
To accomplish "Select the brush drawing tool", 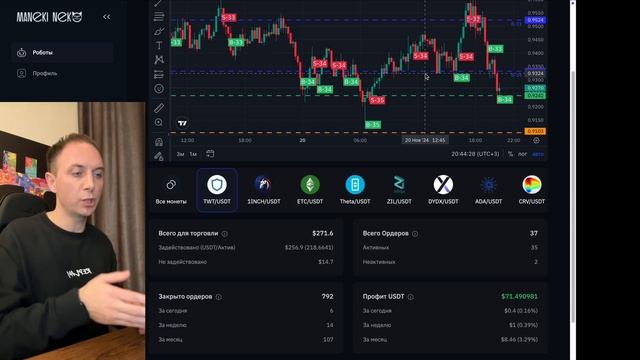I will click(159, 31).
